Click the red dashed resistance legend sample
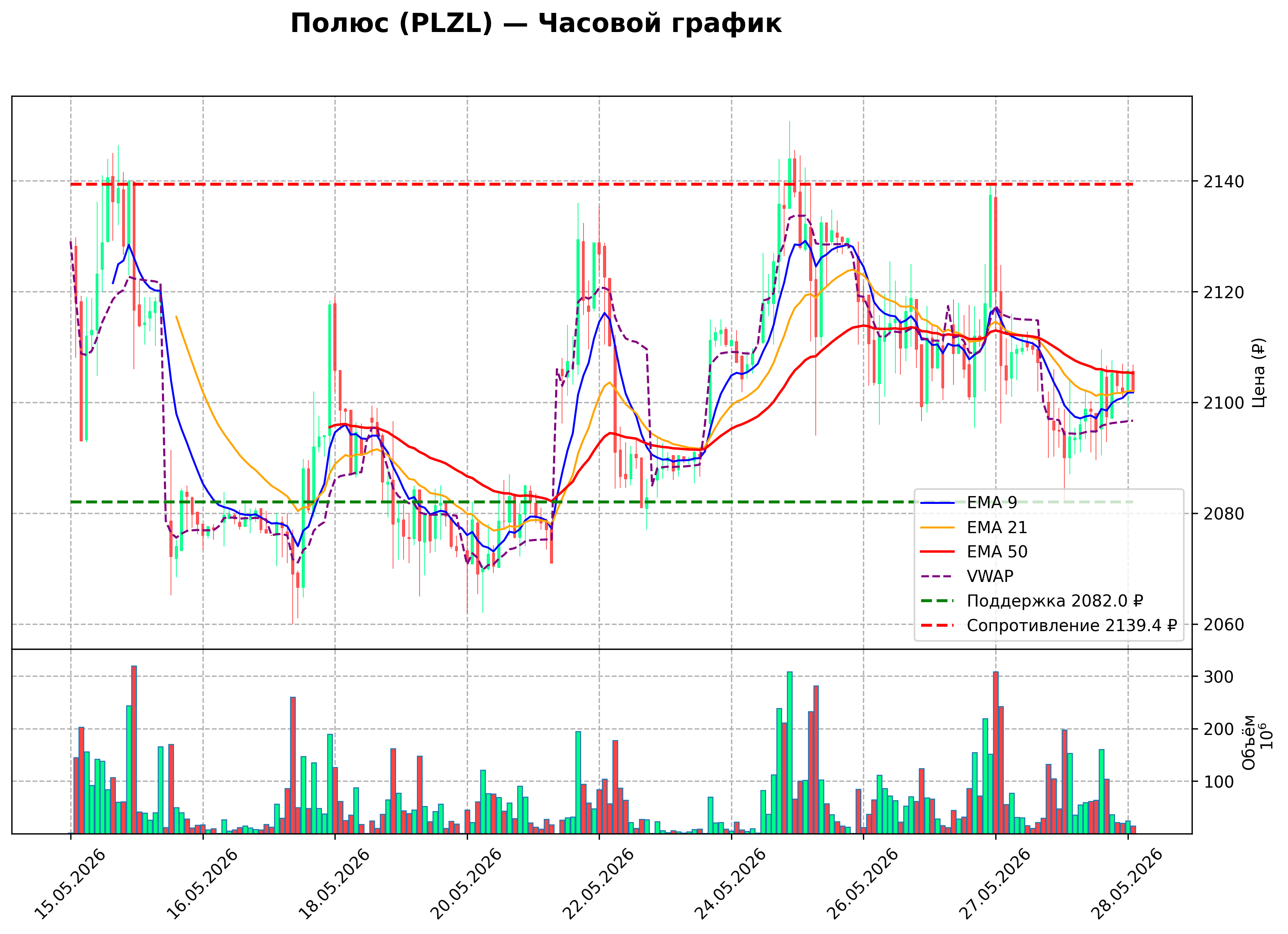This screenshot has width=1288, height=934. point(938,626)
